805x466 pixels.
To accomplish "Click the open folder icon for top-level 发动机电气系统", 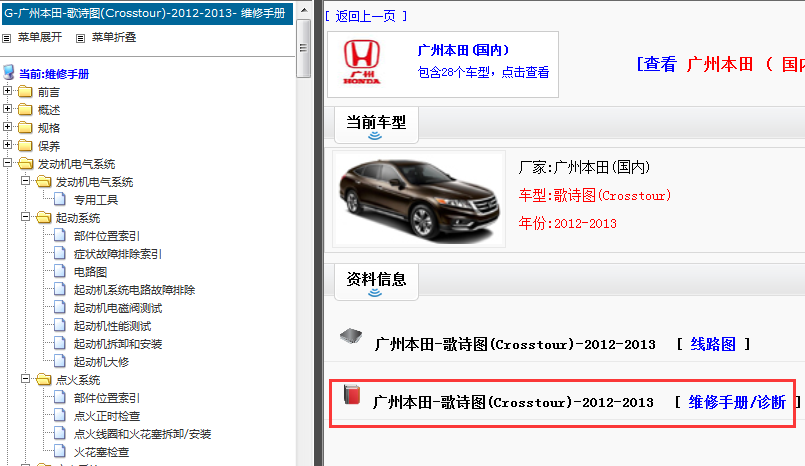I will (x=26, y=164).
